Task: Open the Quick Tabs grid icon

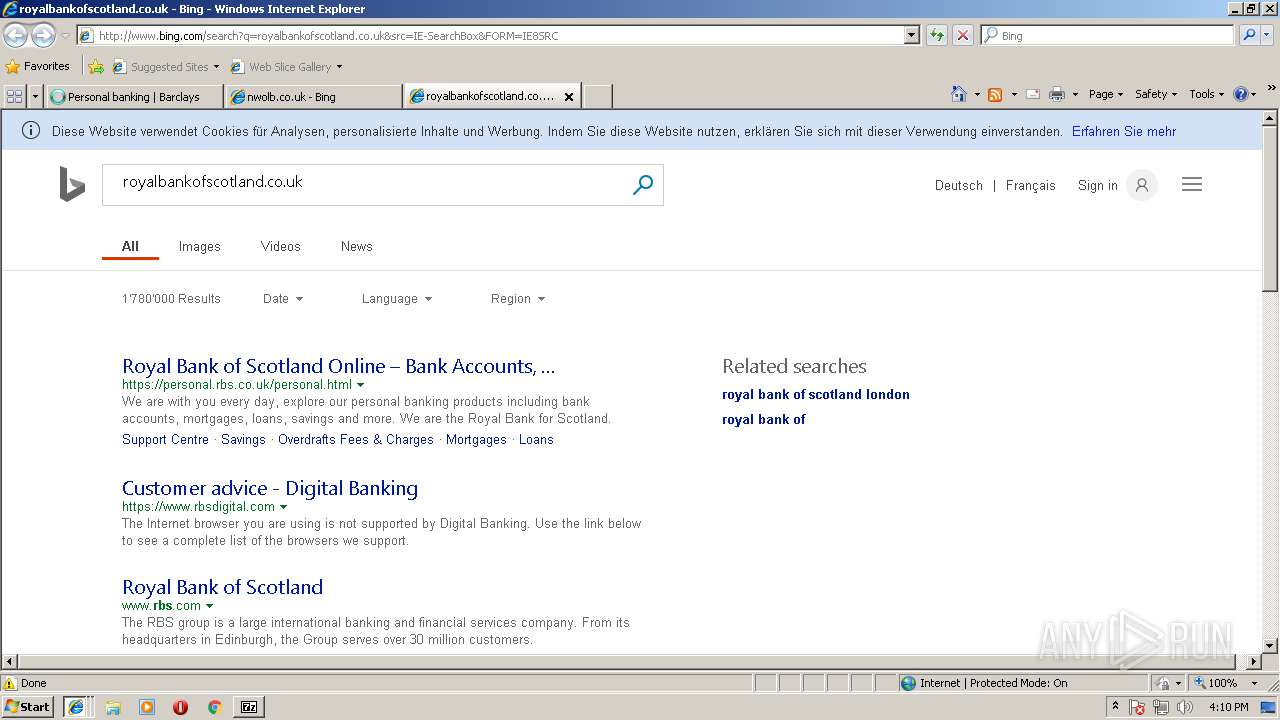Action: click(x=14, y=96)
